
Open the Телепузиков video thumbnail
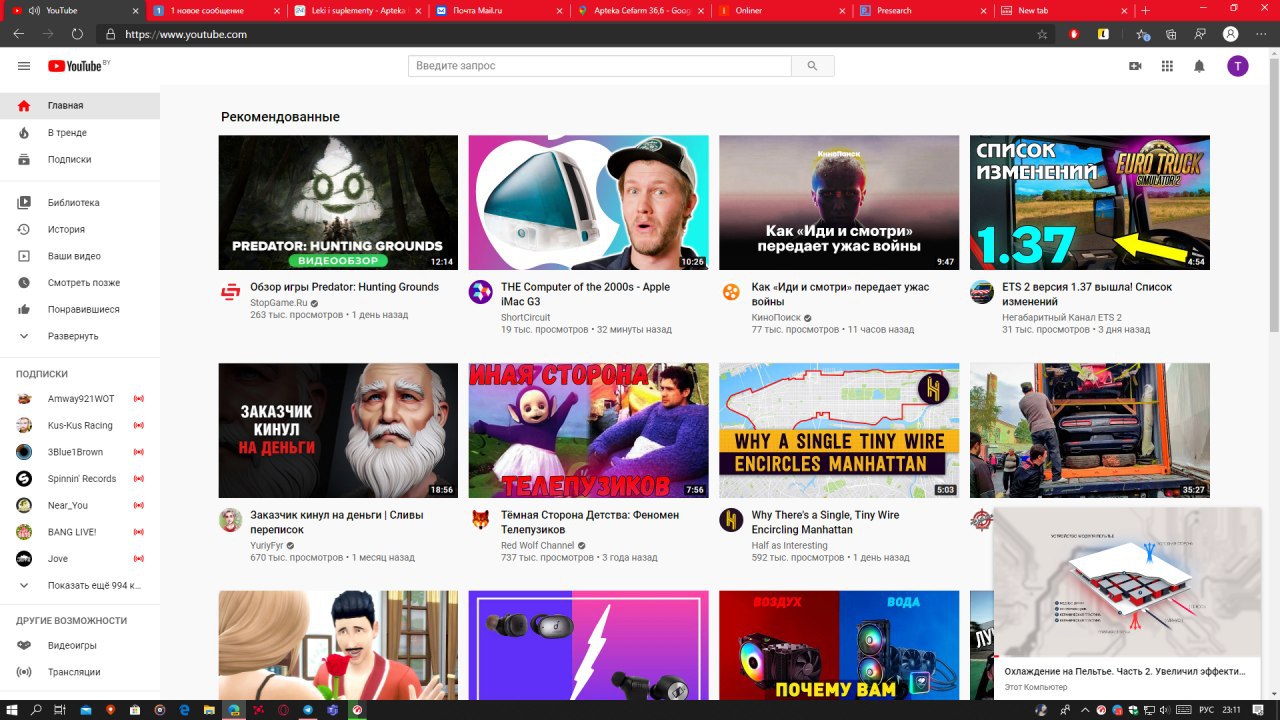click(x=588, y=431)
